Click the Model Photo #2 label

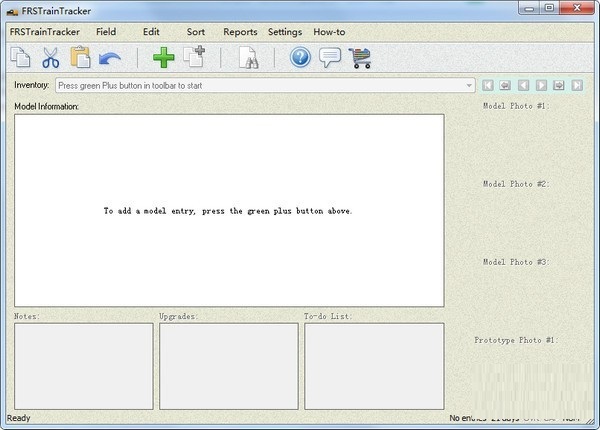click(516, 184)
